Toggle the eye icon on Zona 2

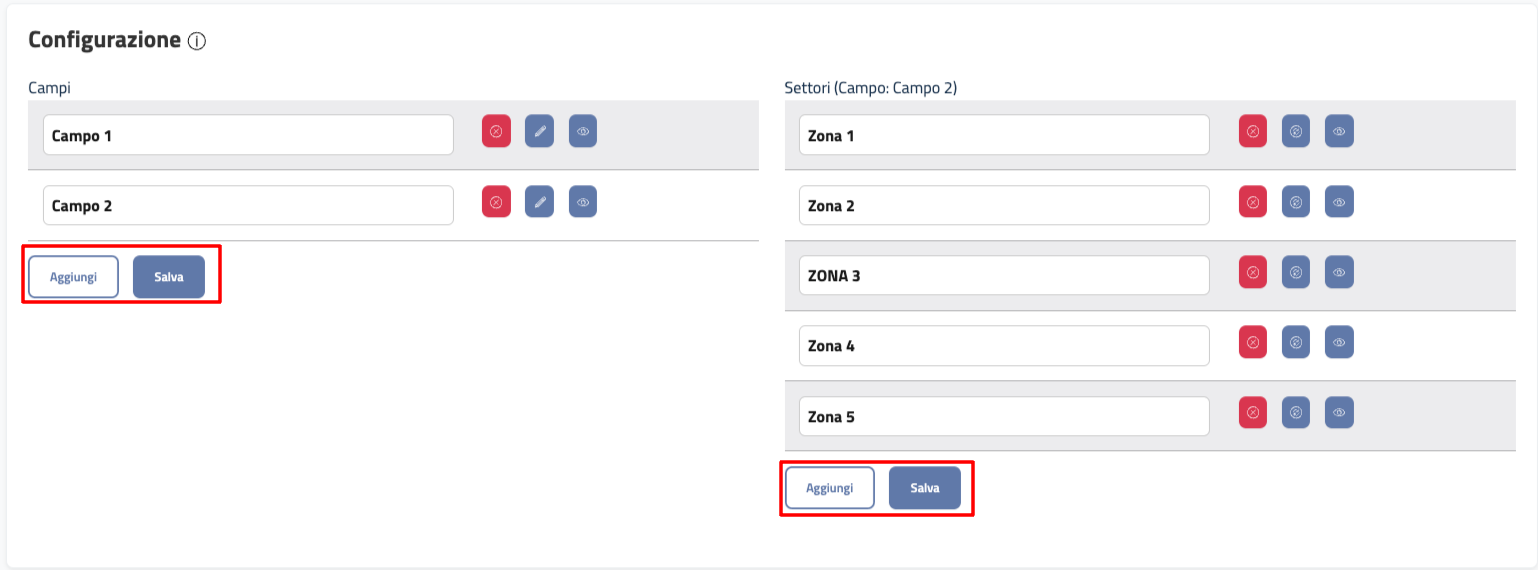pyautogui.click(x=1339, y=202)
